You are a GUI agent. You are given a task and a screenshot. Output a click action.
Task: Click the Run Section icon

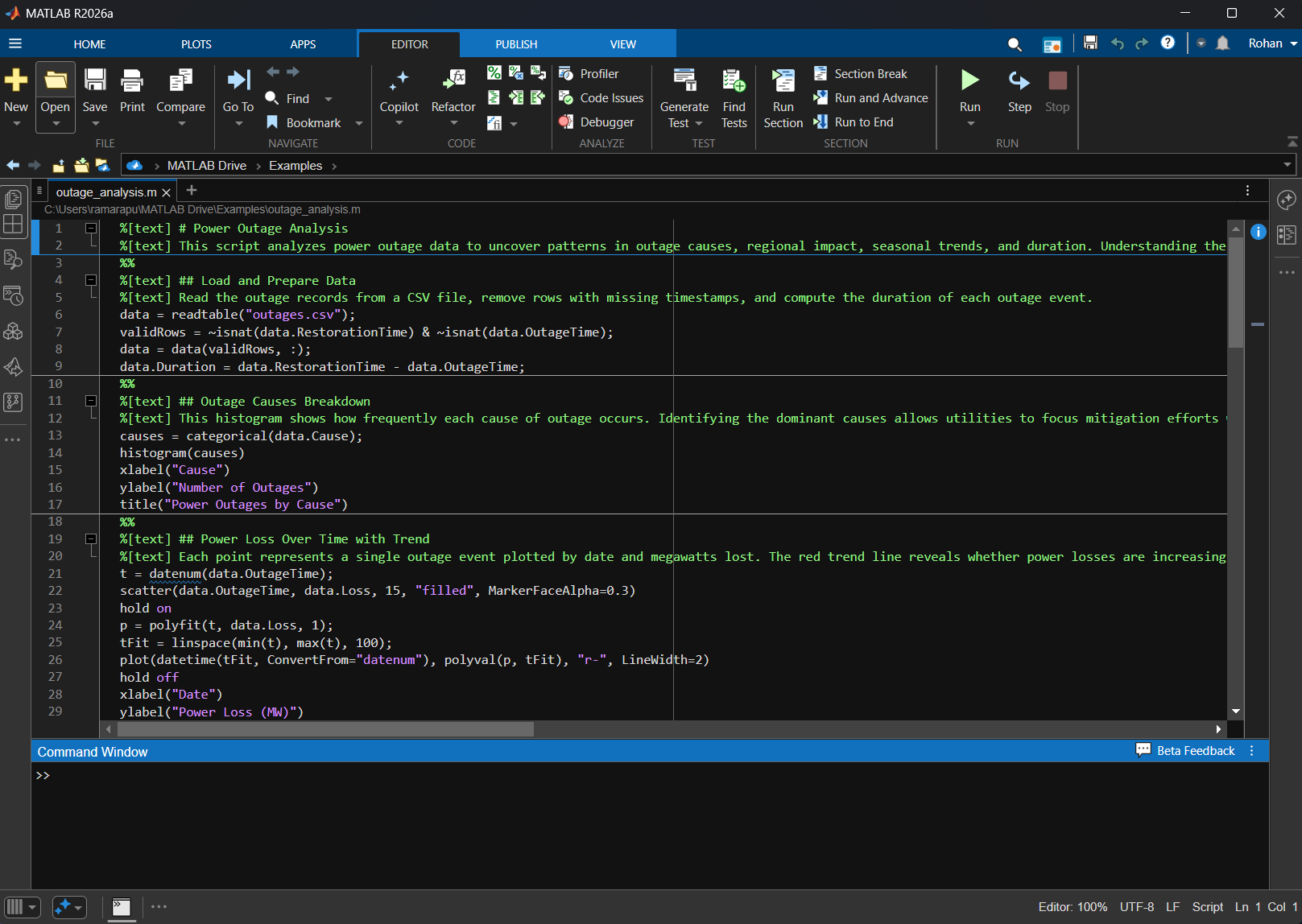[783, 80]
